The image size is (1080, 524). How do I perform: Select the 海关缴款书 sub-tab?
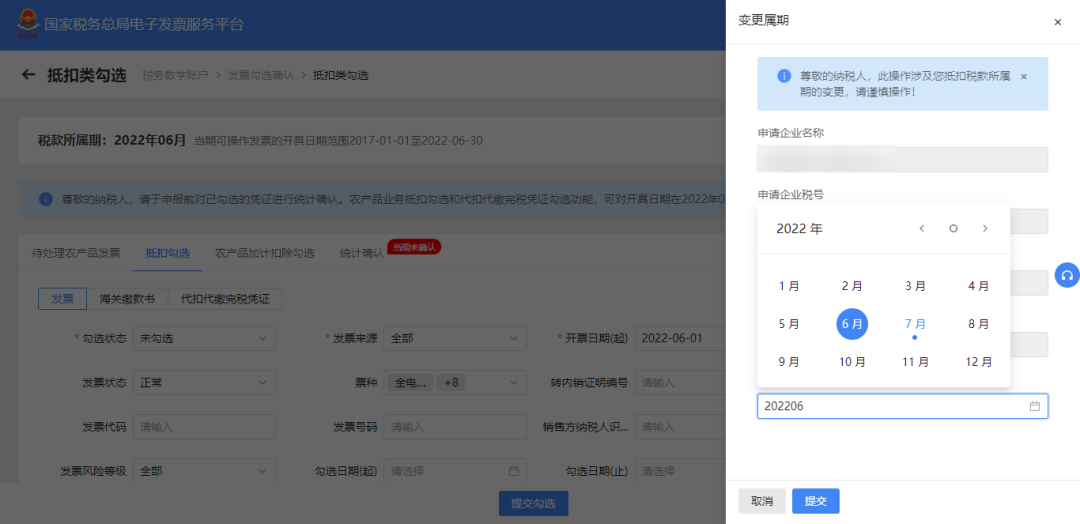point(127,299)
